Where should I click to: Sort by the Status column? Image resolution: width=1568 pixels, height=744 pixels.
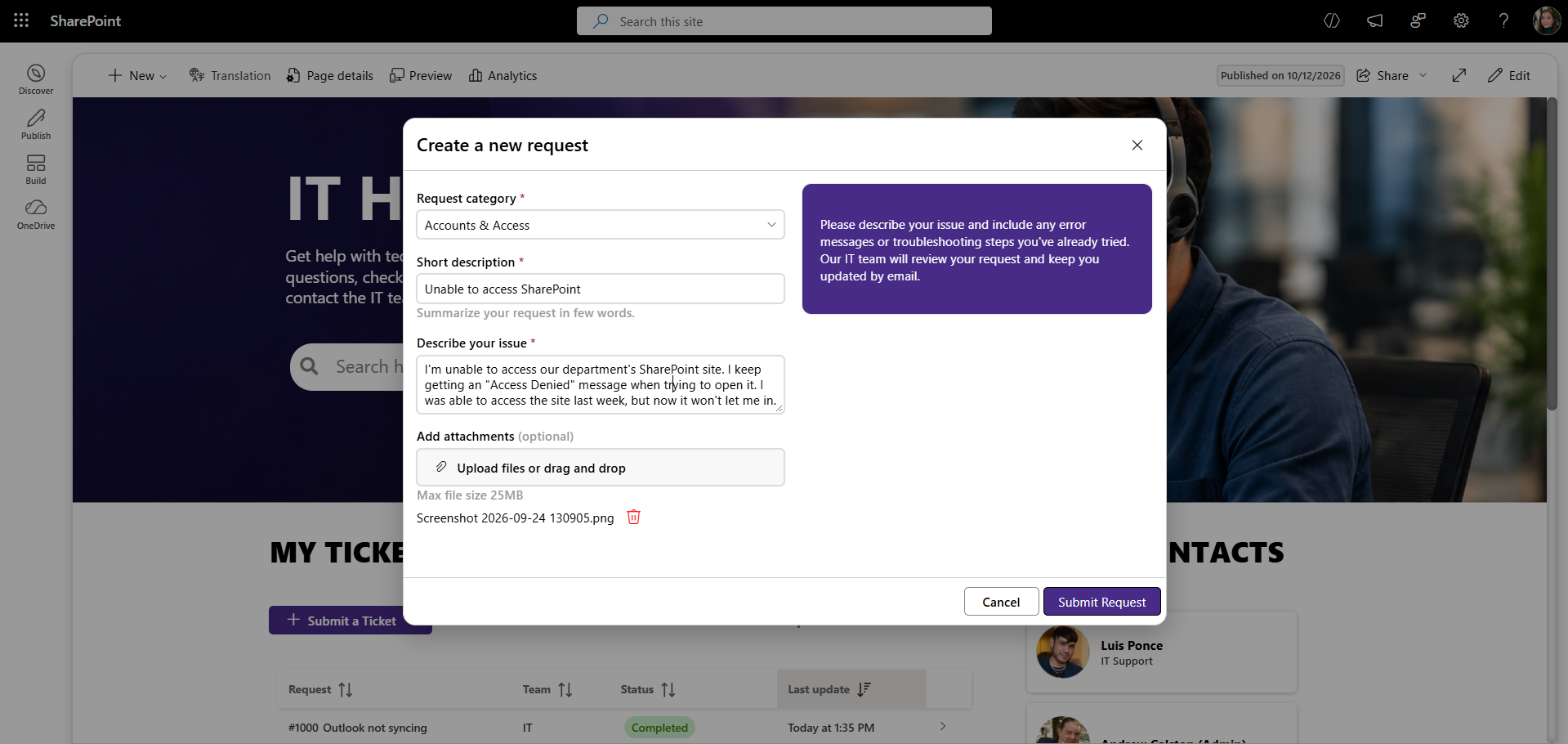[x=648, y=689]
